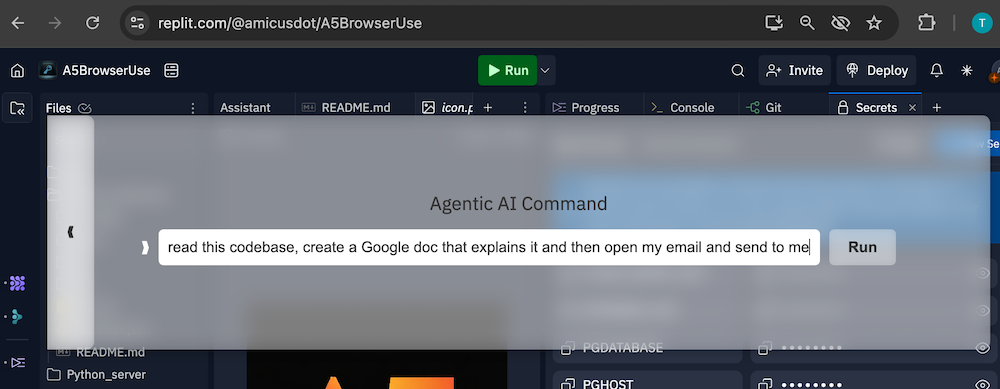Screen dimensions: 1000x389
Task: Switch to the Progress tab
Action: [586, 108]
